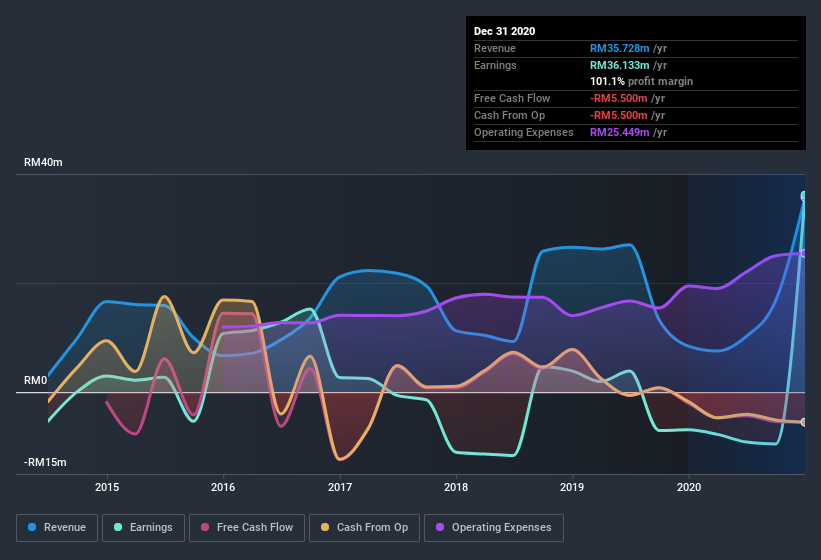
Task: Click the earnings data point marker at chart top right
Action: pos(803,196)
